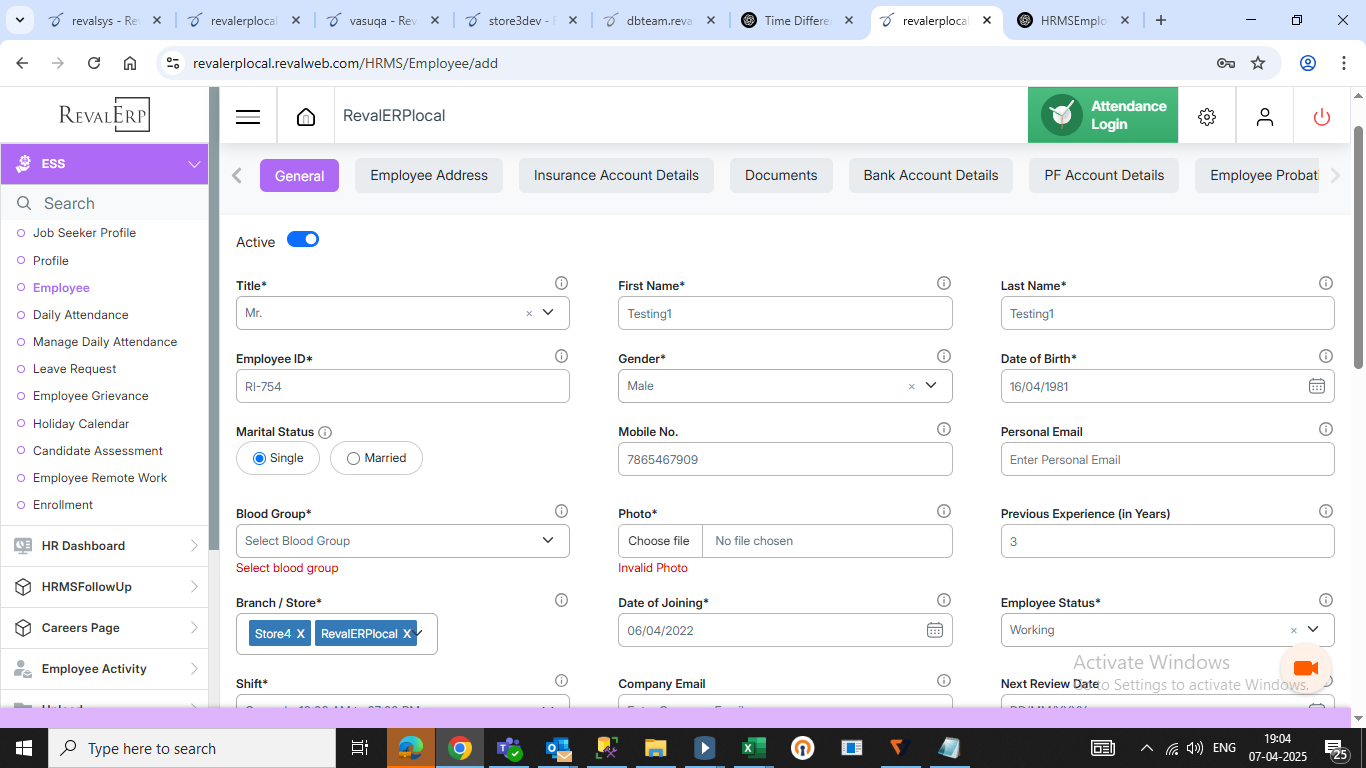Click the Personal Email input field

pos(1167,460)
